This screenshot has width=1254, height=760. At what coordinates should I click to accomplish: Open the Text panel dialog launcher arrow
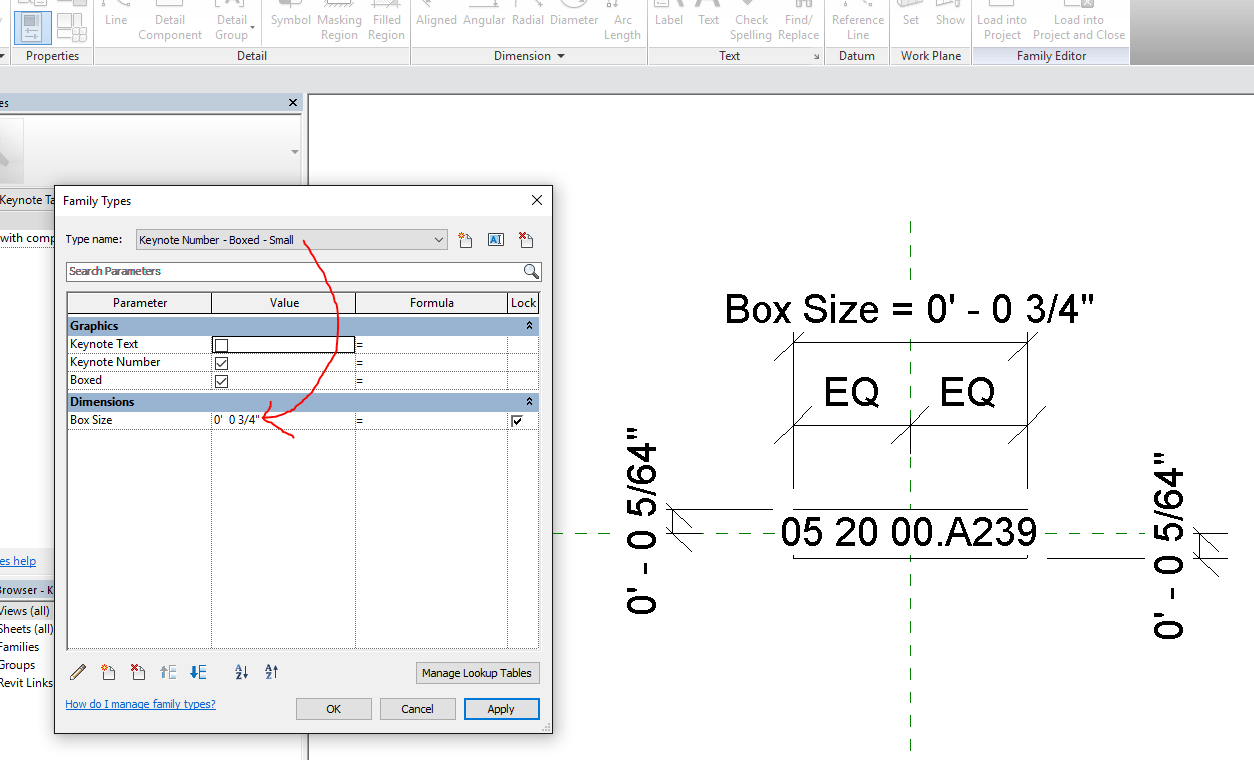(817, 57)
